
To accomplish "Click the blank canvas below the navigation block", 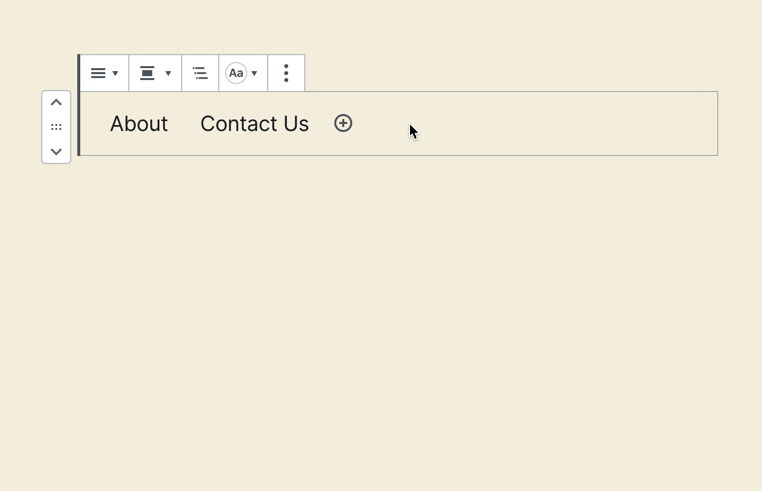I will [x=380, y=320].
